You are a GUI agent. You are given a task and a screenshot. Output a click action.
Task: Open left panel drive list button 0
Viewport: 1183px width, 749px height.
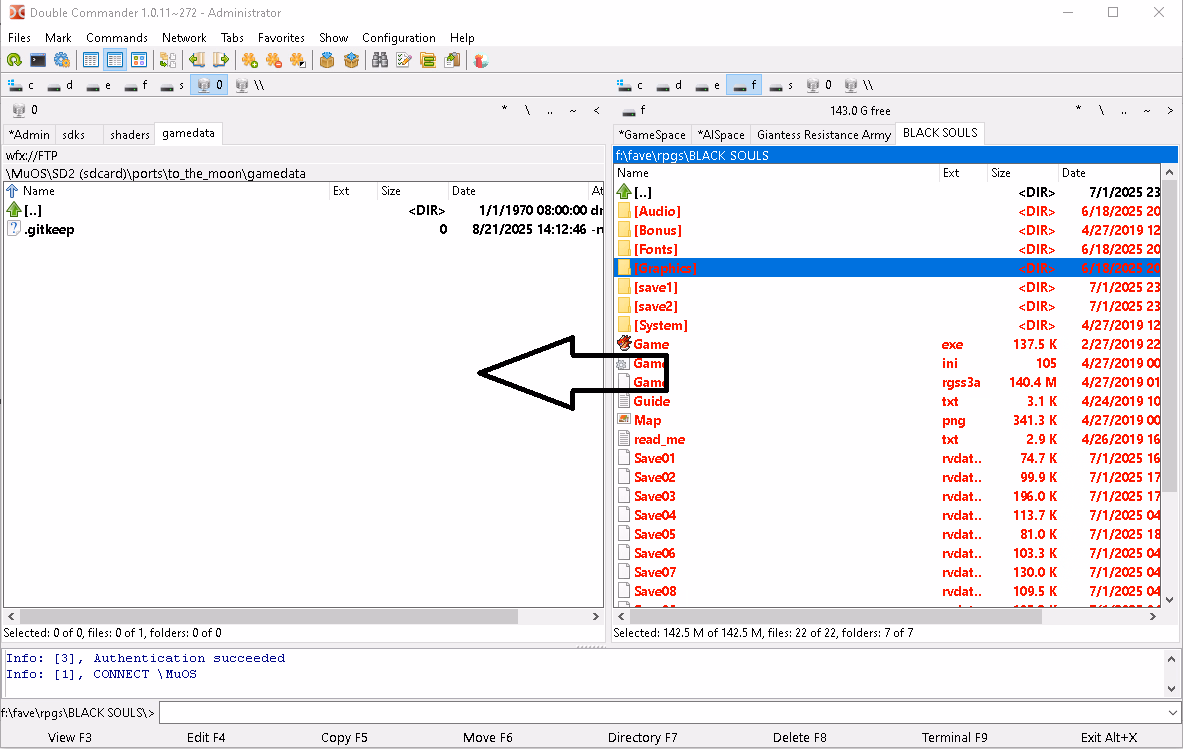(x=24, y=110)
